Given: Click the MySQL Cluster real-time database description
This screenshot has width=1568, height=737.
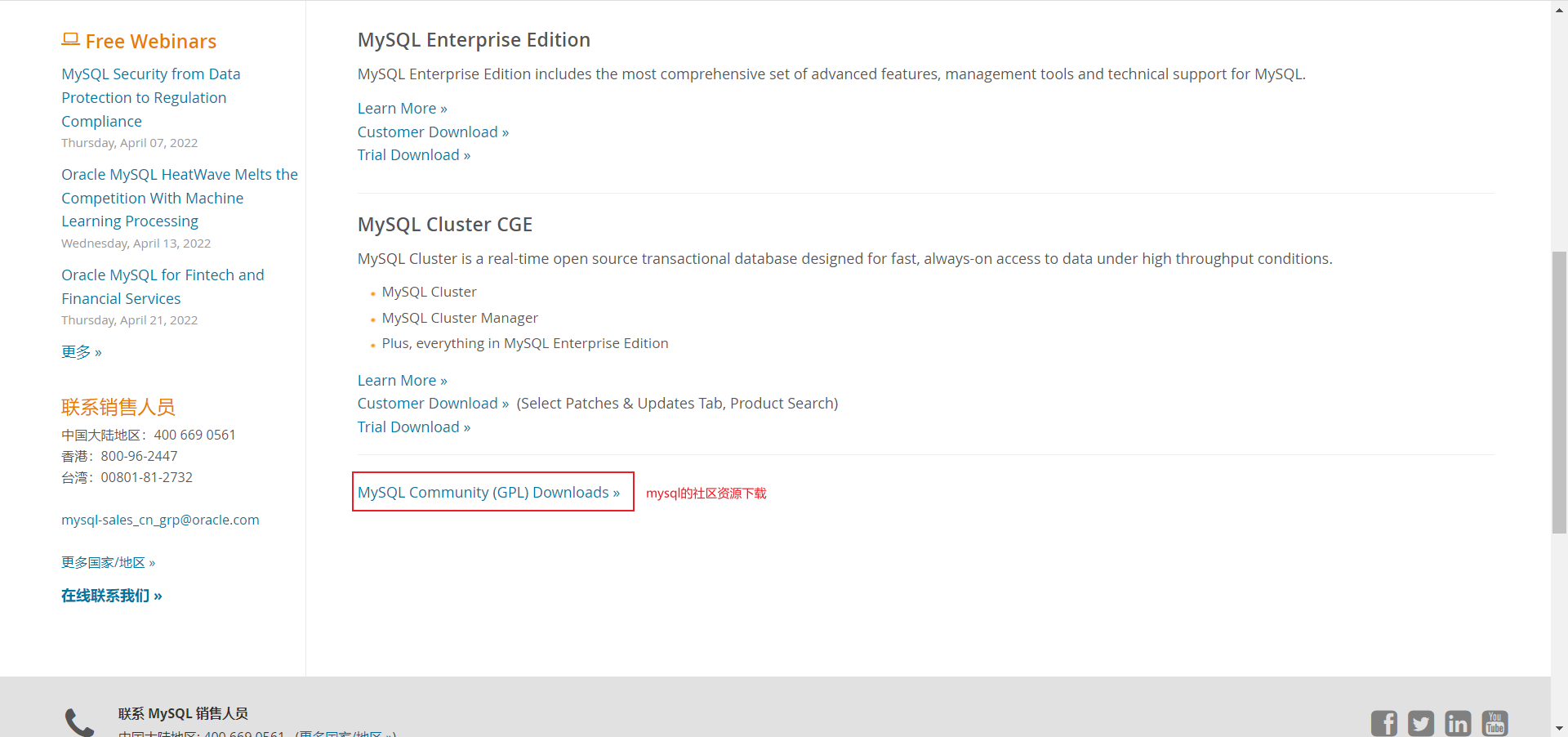Looking at the screenshot, I should pyautogui.click(x=845, y=259).
